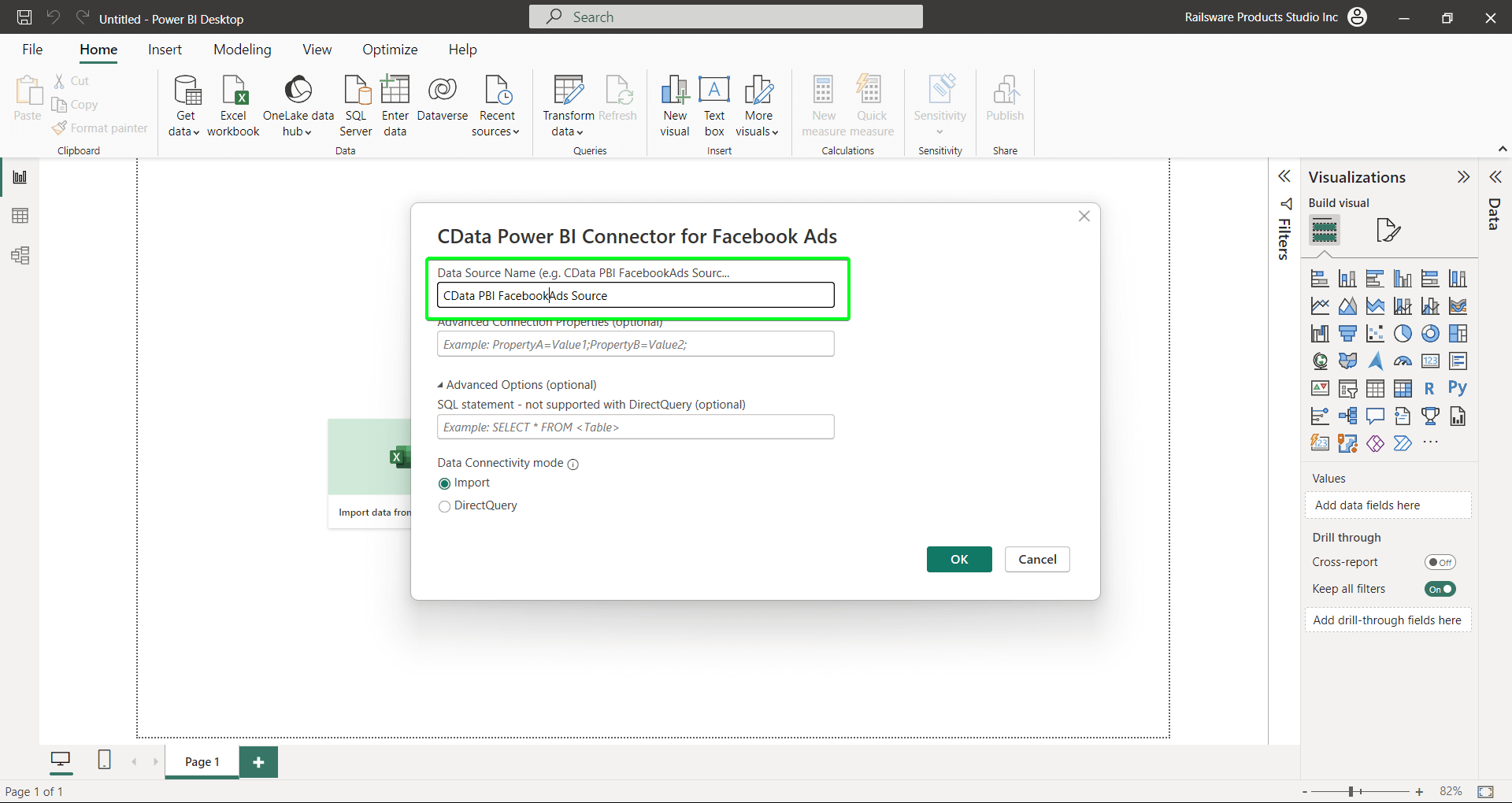The height and width of the screenshot is (803, 1512).
Task: Switch to the Table view
Action: (20, 216)
